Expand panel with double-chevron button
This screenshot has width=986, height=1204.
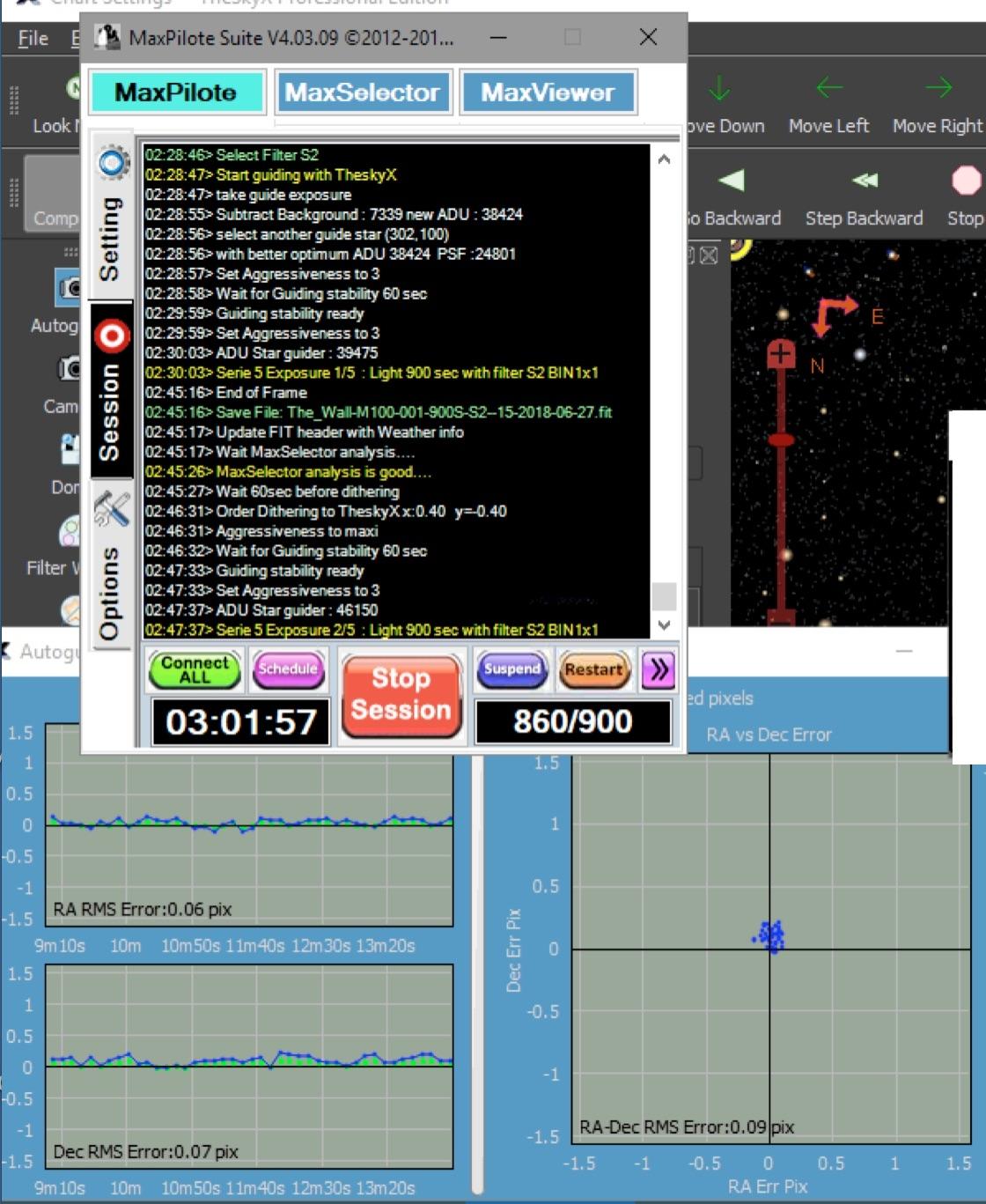pyautogui.click(x=657, y=670)
